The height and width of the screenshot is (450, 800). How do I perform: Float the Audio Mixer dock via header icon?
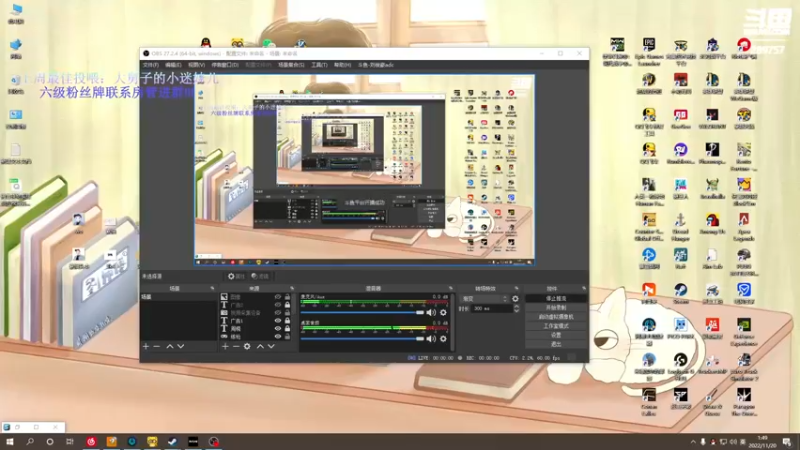(451, 288)
